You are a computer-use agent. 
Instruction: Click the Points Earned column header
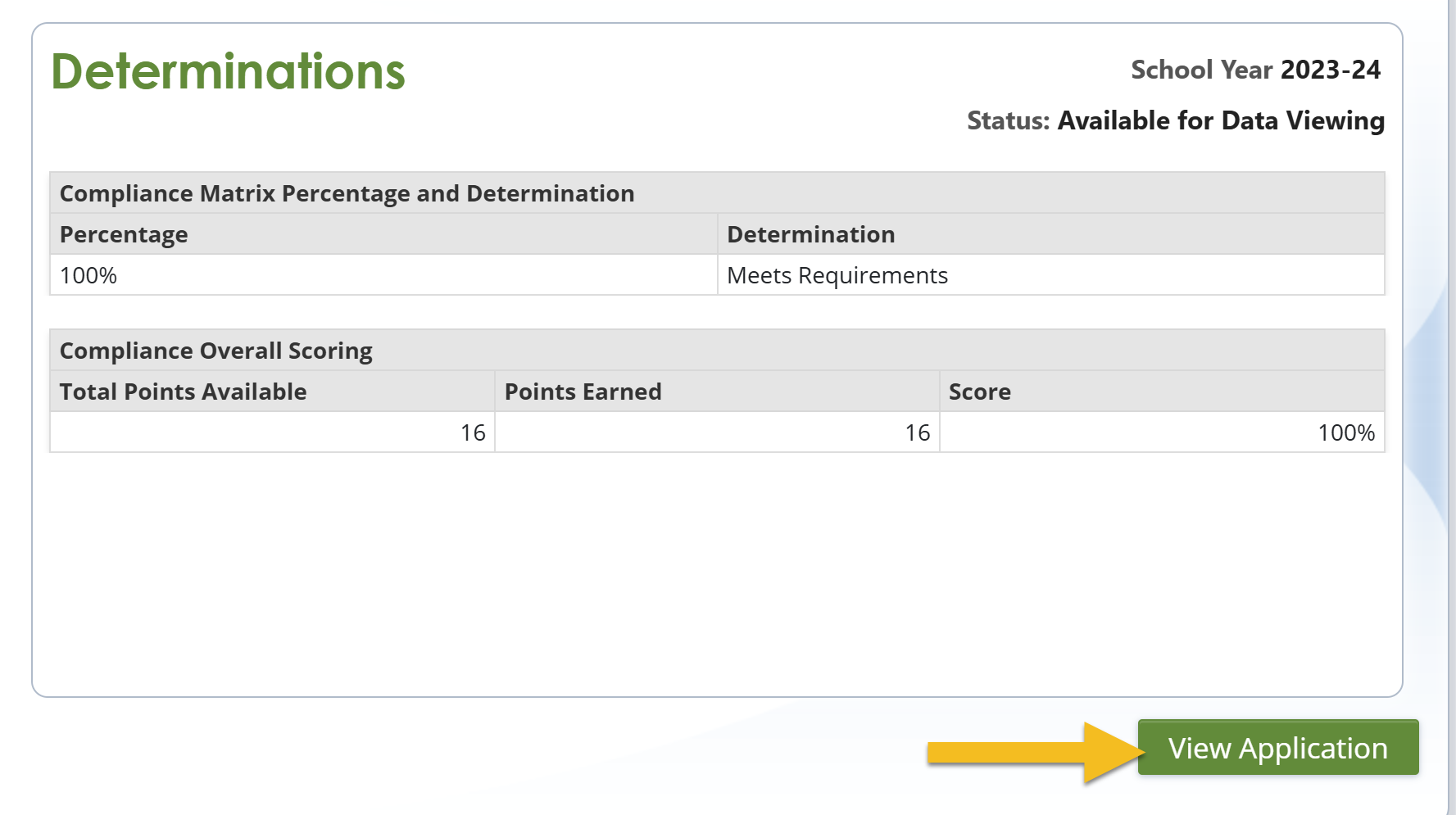click(x=583, y=392)
